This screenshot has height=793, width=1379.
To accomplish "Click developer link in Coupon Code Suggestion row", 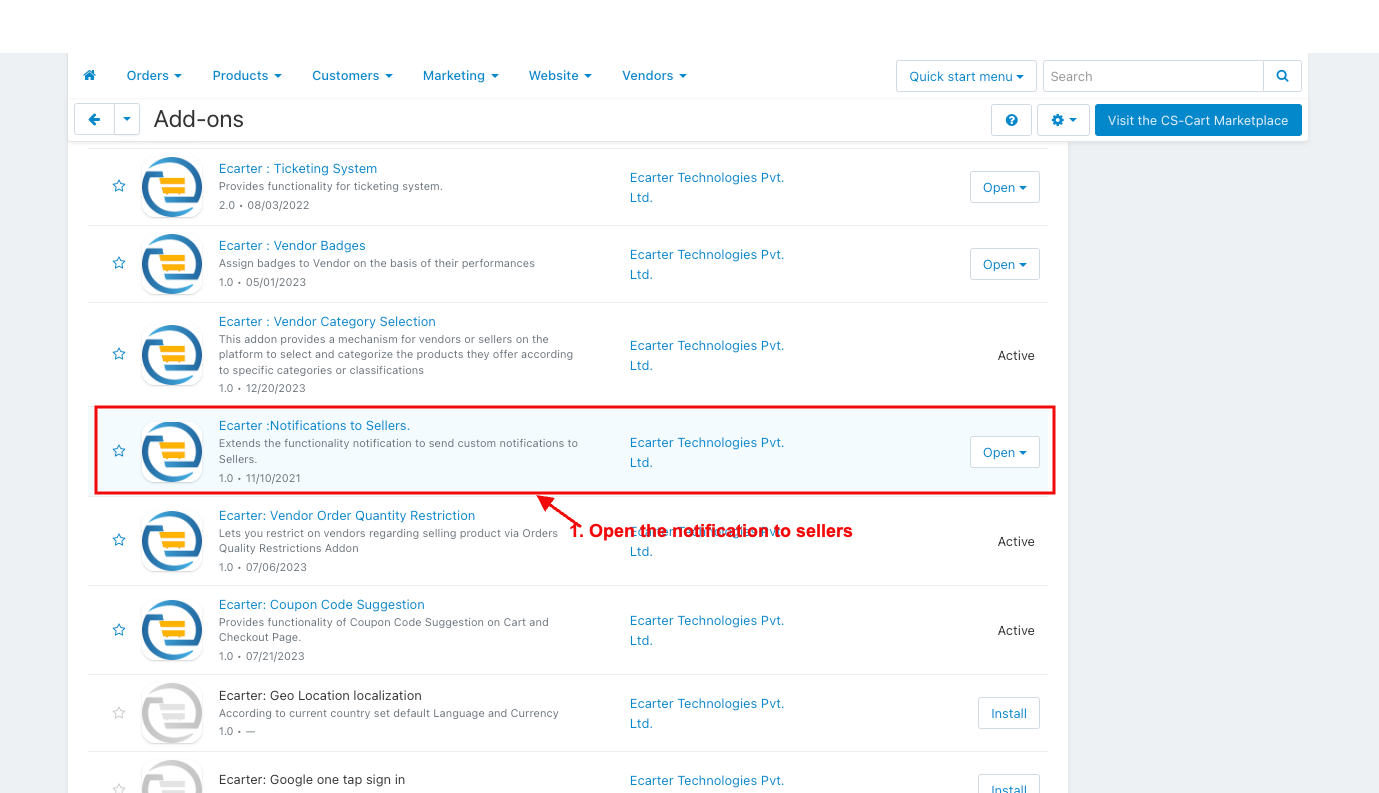I will tap(707, 630).
